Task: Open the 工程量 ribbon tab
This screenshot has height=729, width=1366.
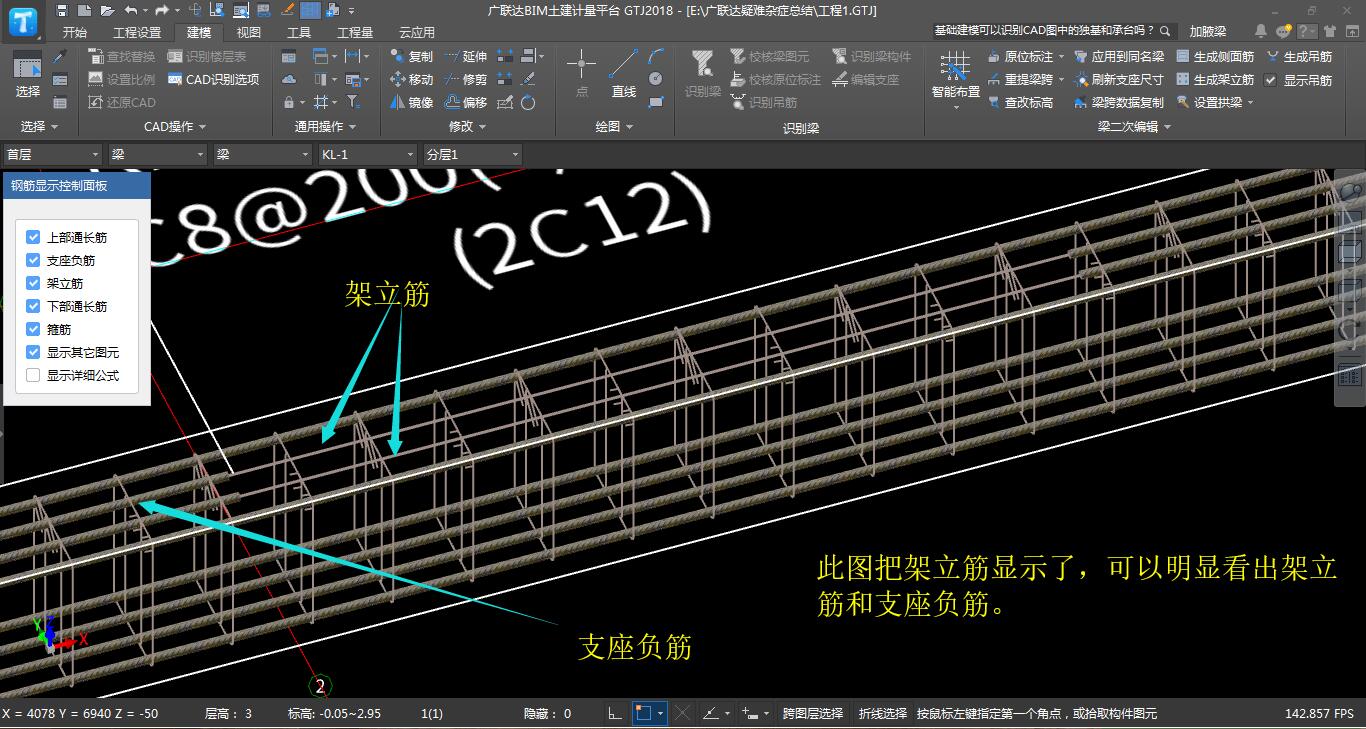Action: point(355,32)
